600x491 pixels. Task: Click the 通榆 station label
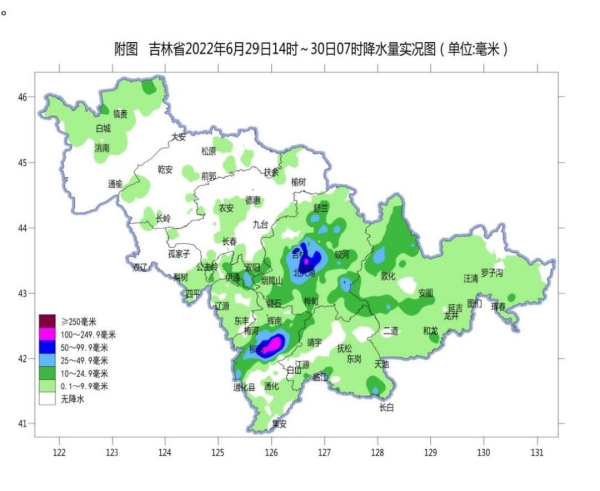(x=114, y=184)
